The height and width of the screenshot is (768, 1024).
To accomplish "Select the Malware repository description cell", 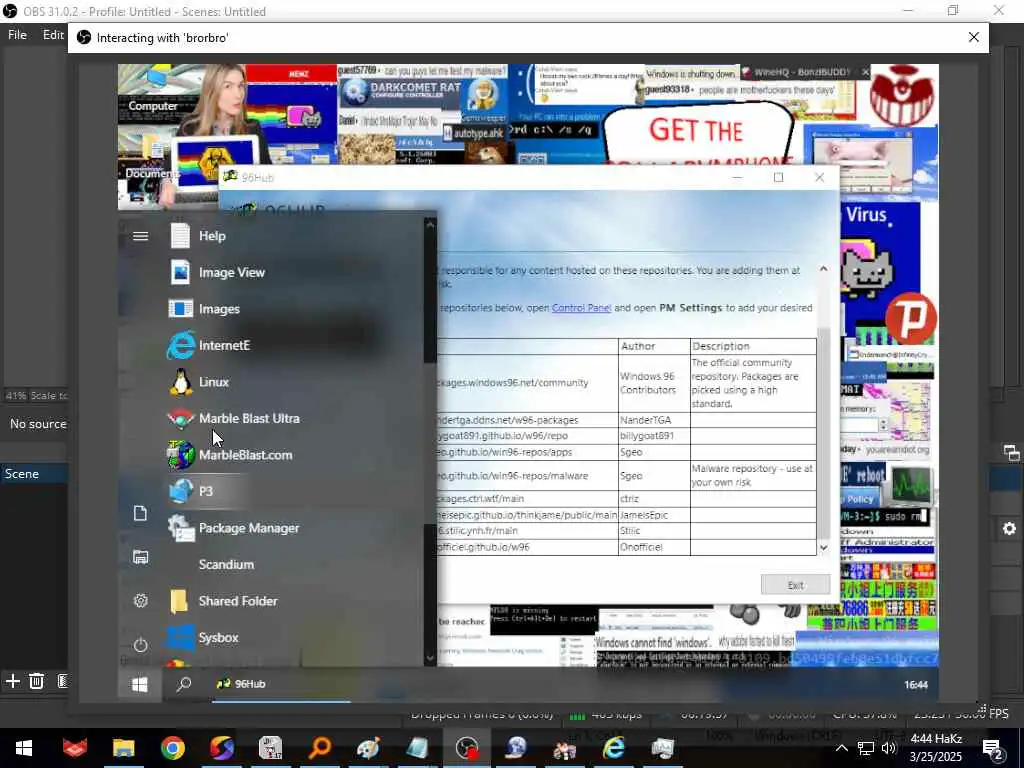I will point(753,475).
